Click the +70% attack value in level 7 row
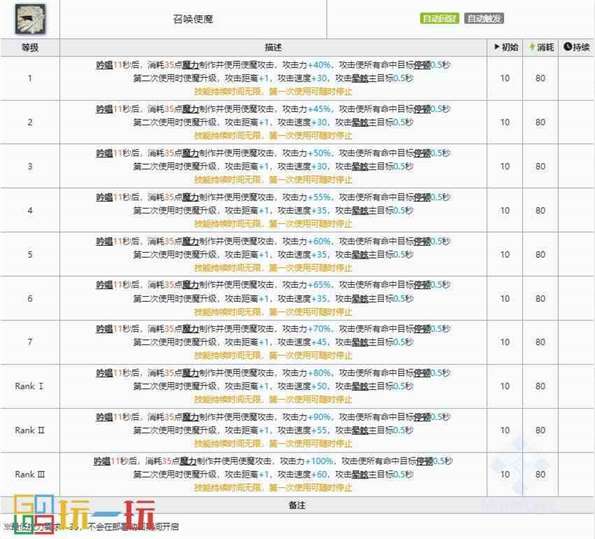 (x=319, y=329)
